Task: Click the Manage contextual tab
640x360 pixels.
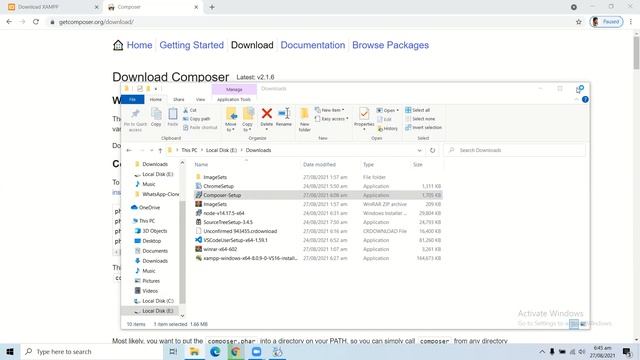Action: [234, 89]
